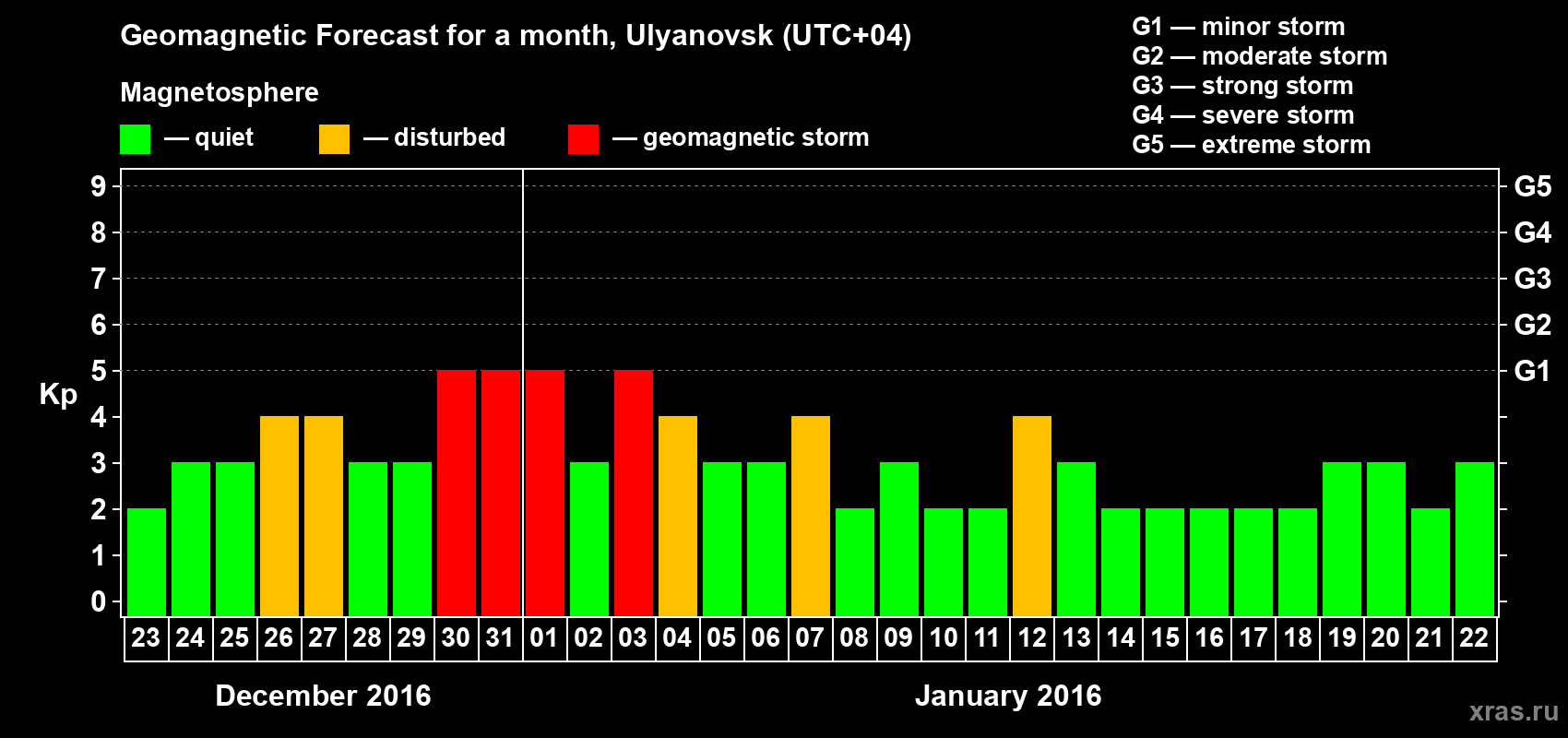The image size is (1568, 738).
Task: Click the 'G1 — minor storm' legend line
Action: [1239, 27]
